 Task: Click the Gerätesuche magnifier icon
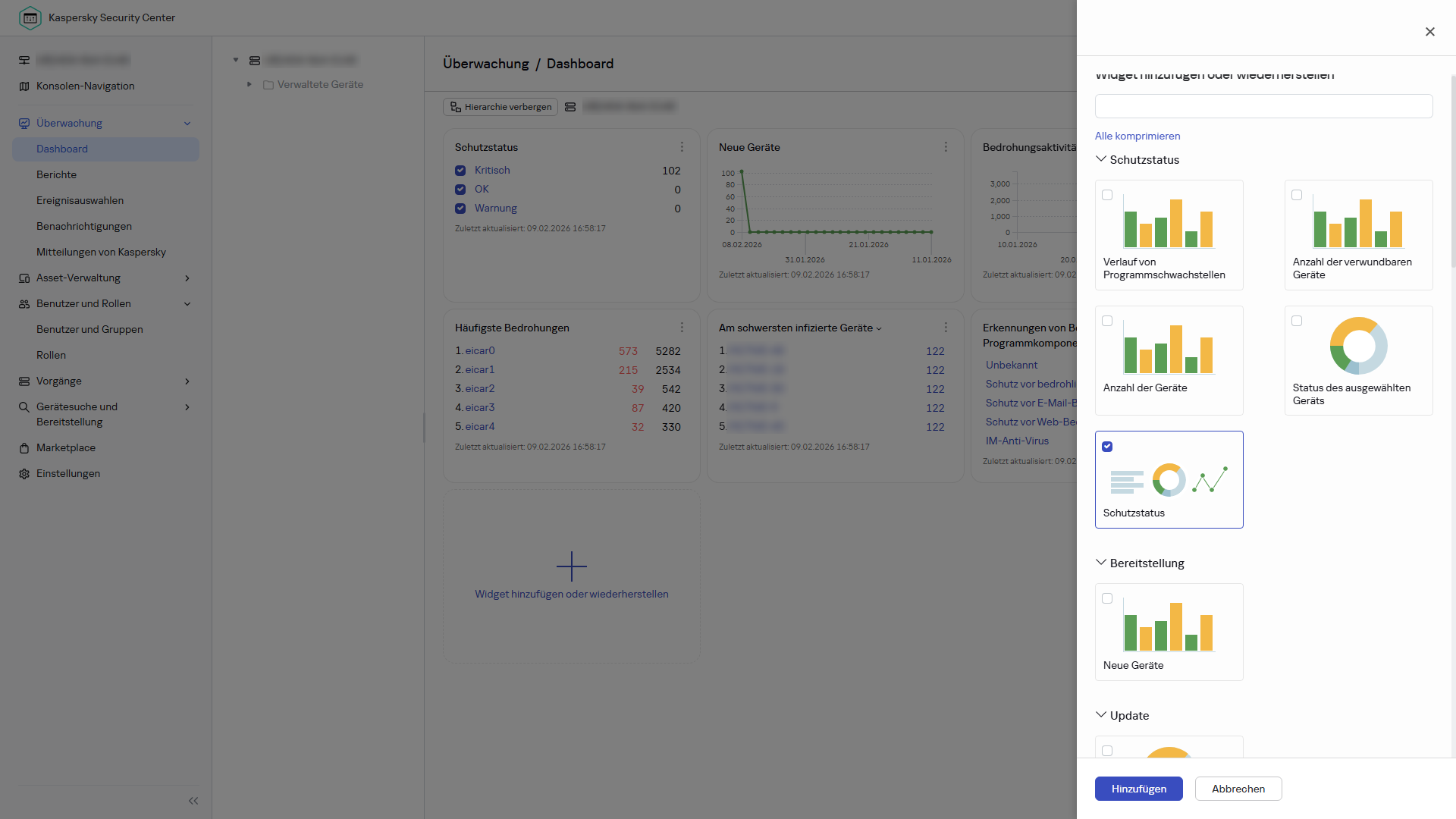point(24,407)
